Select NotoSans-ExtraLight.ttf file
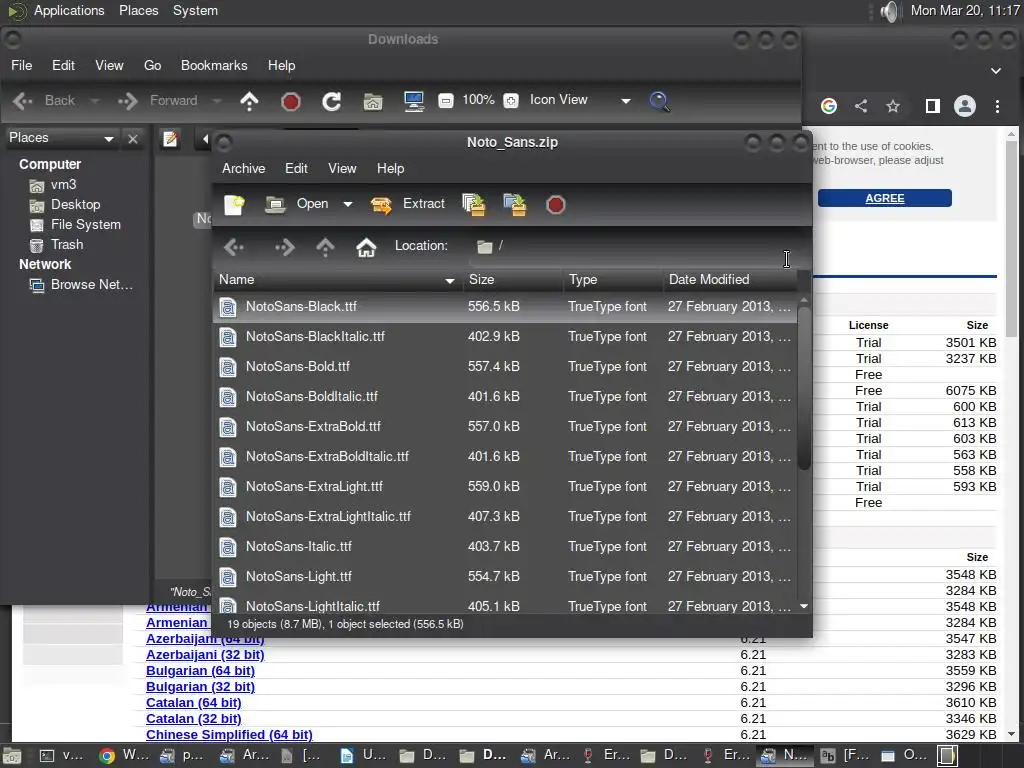Image resolution: width=1024 pixels, height=768 pixels. 505,487
